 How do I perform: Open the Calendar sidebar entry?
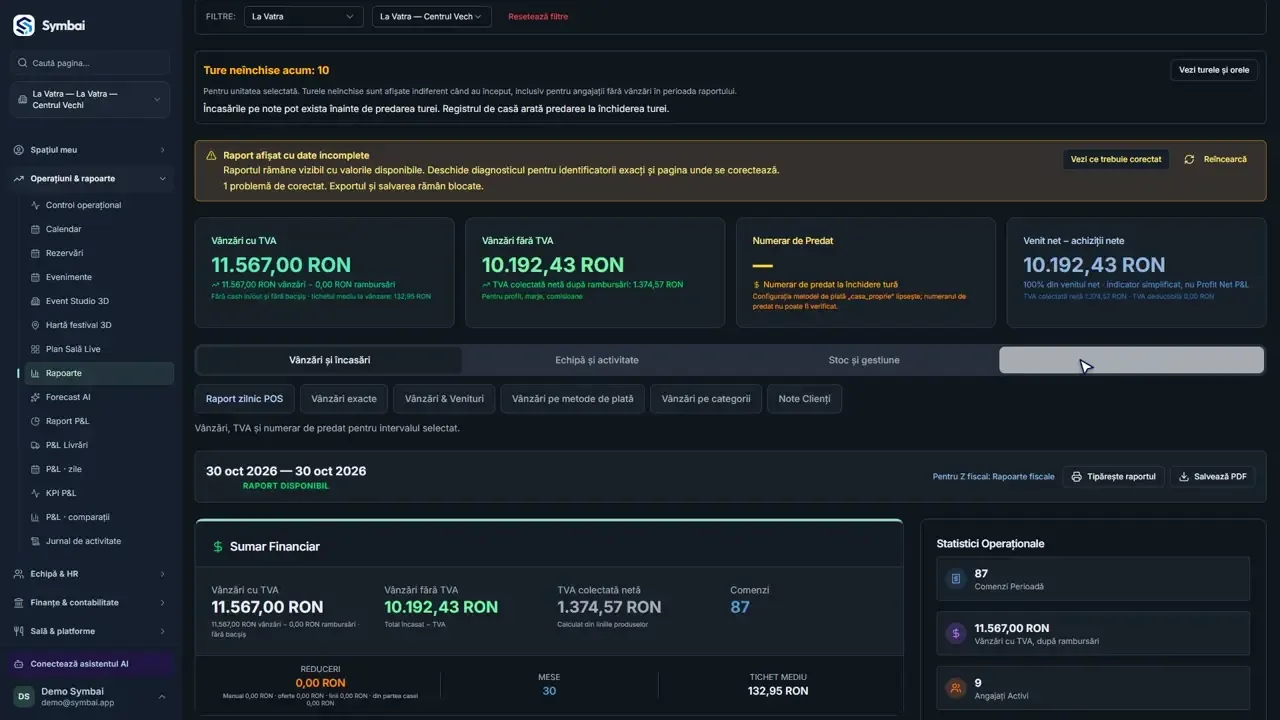pos(98,229)
